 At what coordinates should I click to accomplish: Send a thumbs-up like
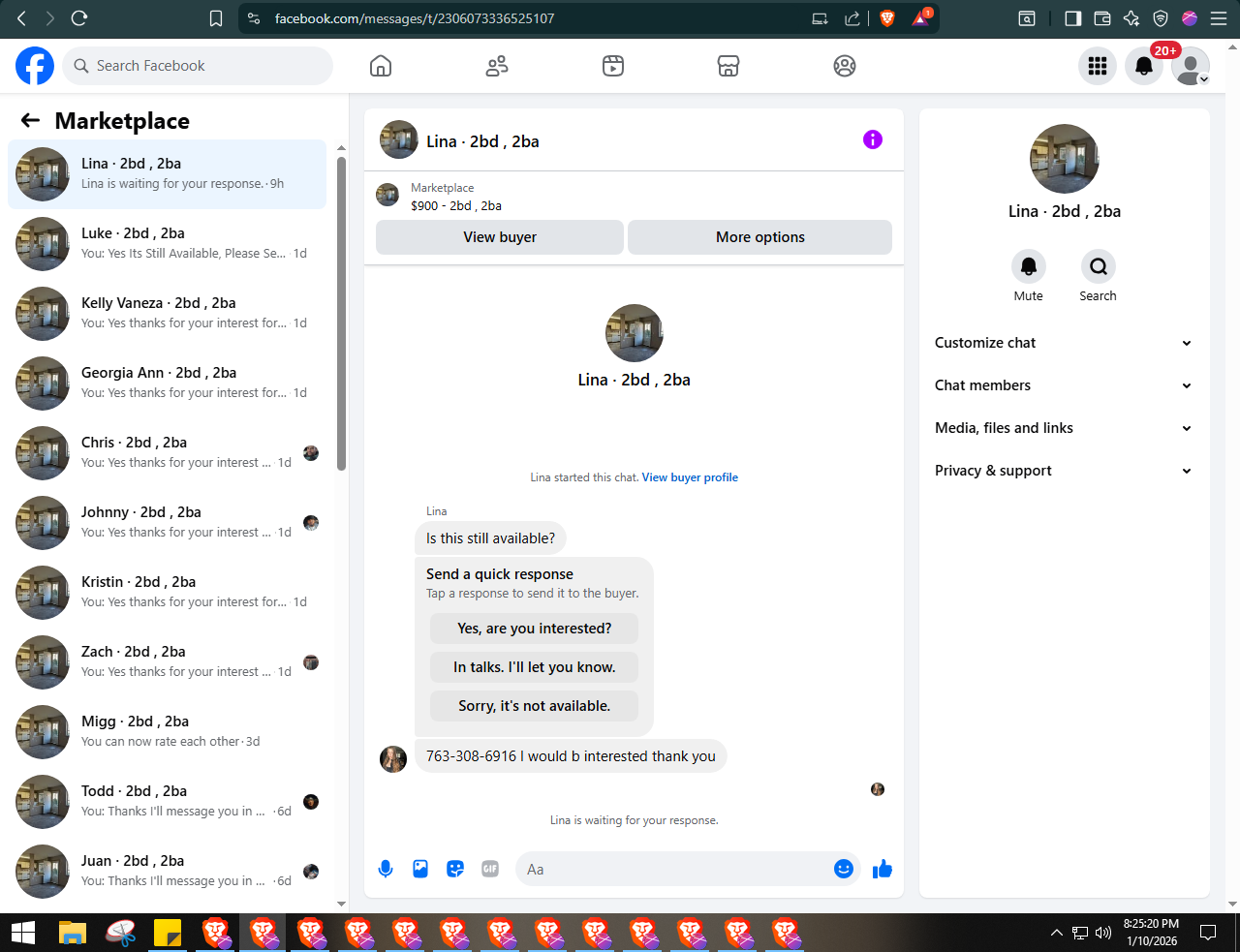click(x=882, y=869)
